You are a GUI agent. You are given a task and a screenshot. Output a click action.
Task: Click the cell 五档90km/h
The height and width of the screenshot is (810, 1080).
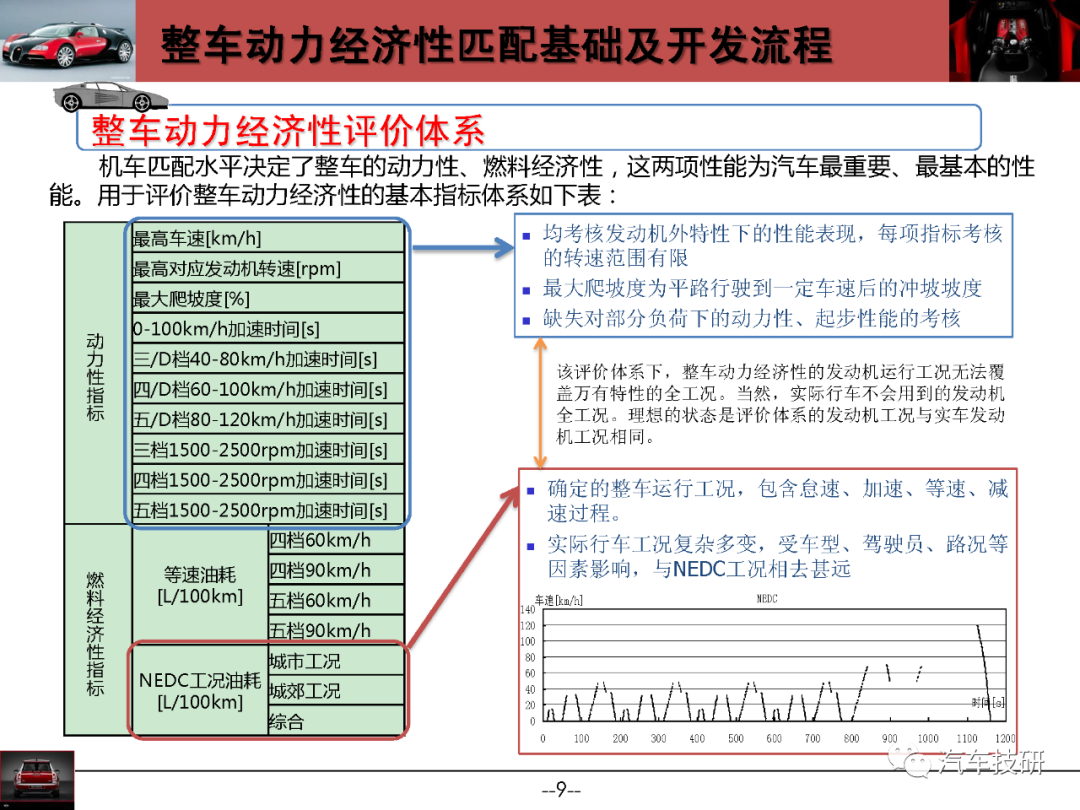tap(335, 630)
